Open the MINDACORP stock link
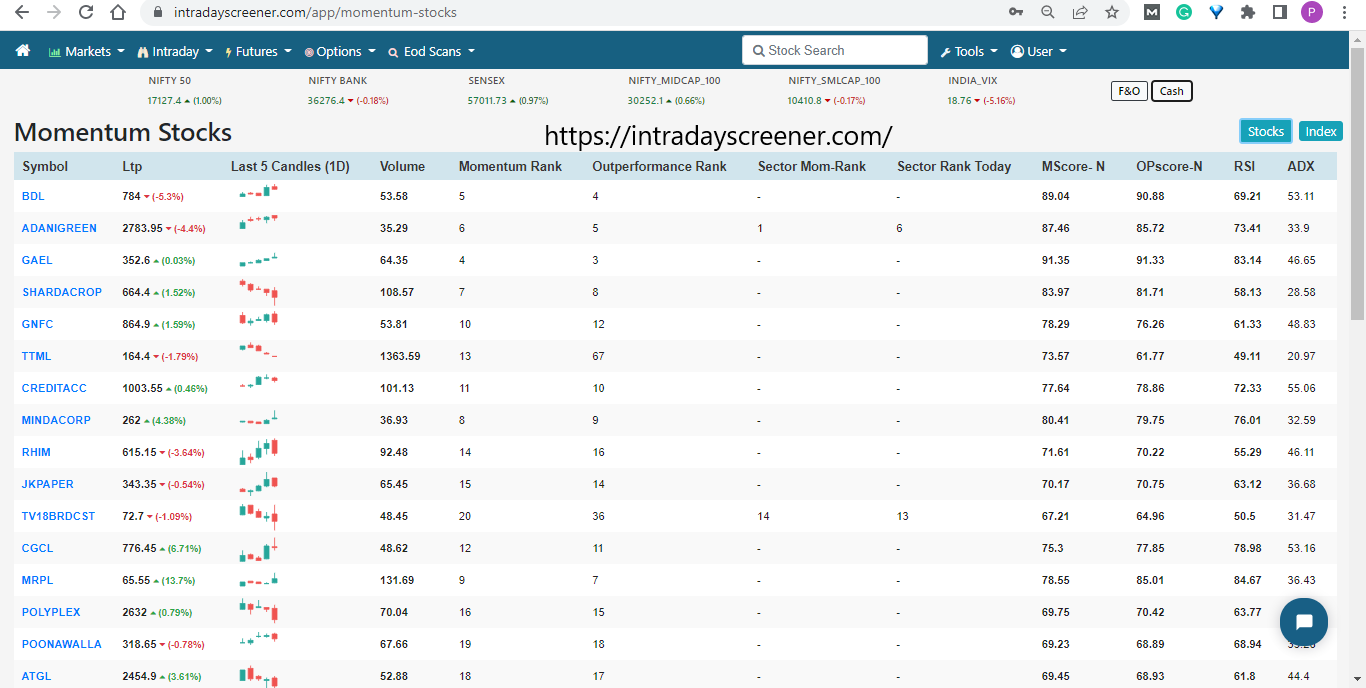 [x=56, y=420]
